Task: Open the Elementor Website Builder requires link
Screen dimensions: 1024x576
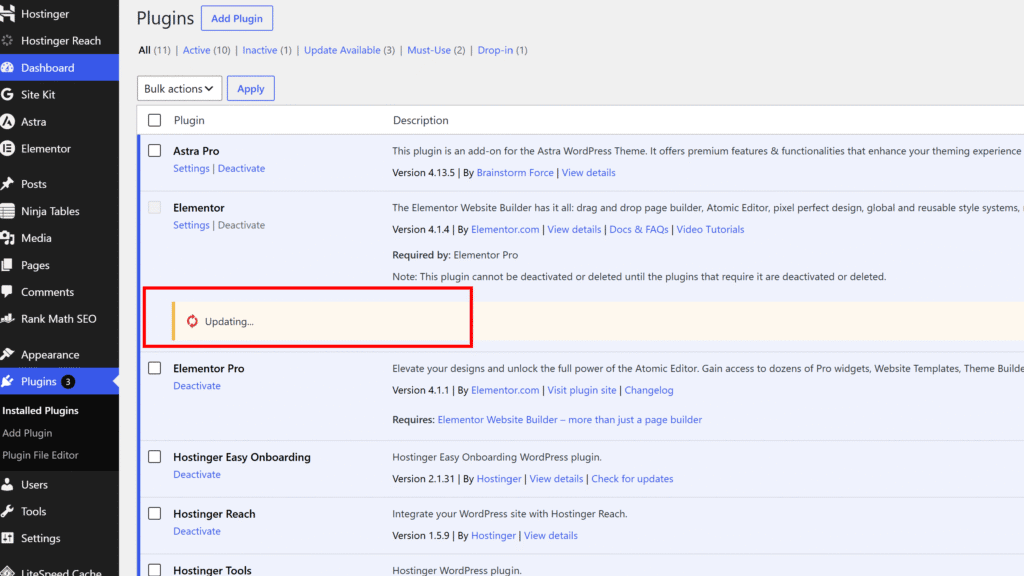Action: point(569,420)
